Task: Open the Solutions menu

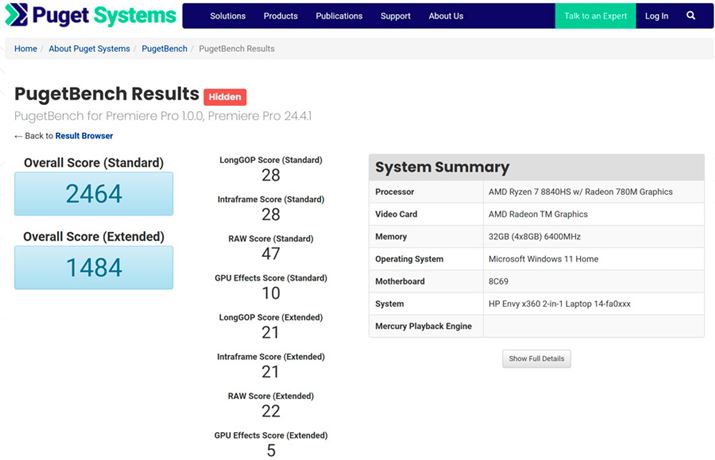Action: (x=228, y=16)
